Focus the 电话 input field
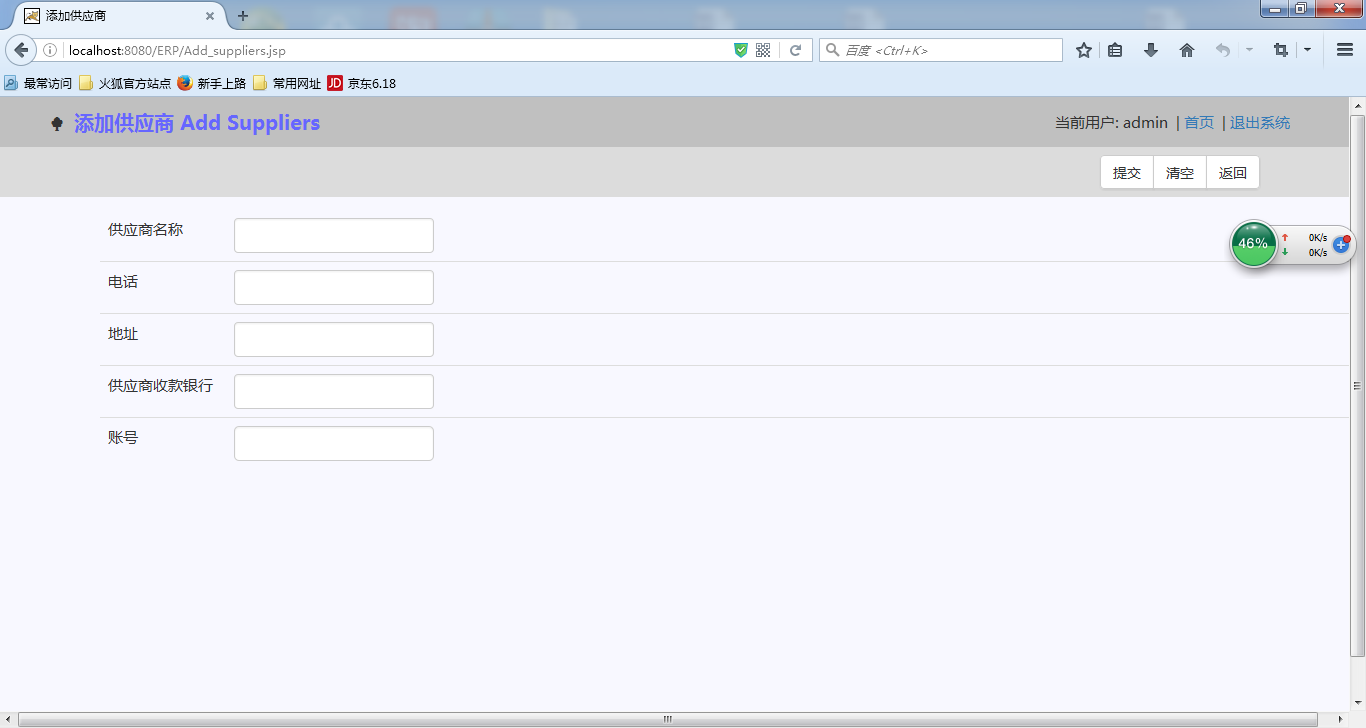The image size is (1366, 728). [x=334, y=288]
